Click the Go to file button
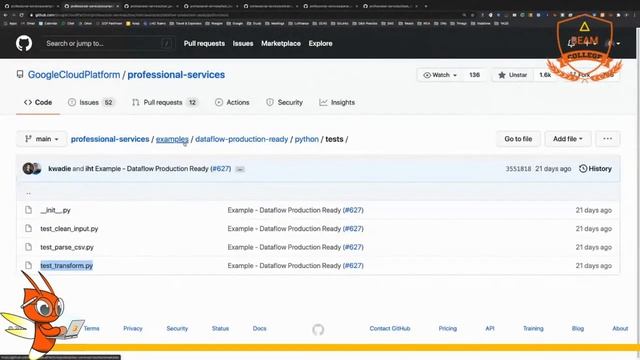 click(518, 139)
